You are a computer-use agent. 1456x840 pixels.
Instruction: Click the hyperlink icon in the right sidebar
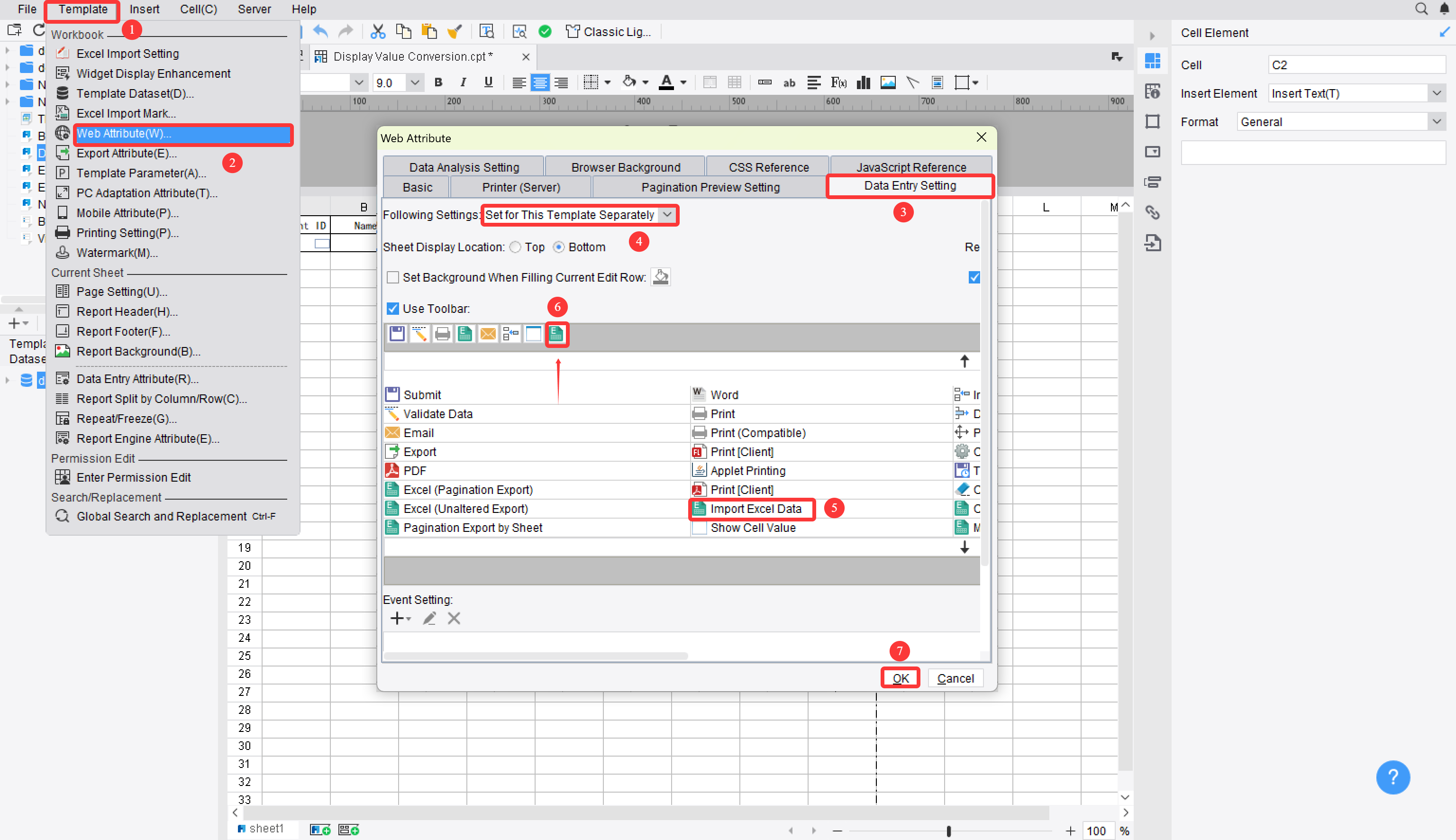(x=1152, y=212)
